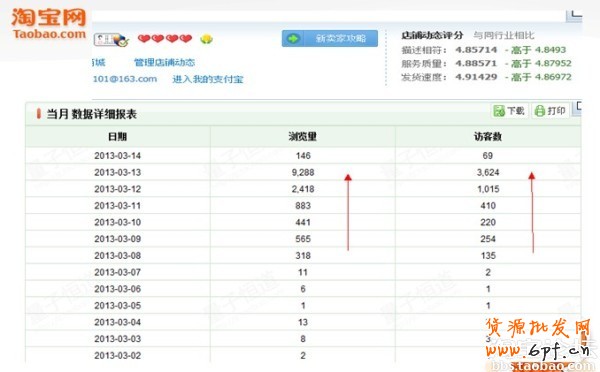Download the report with 下载 button

[x=509, y=111]
